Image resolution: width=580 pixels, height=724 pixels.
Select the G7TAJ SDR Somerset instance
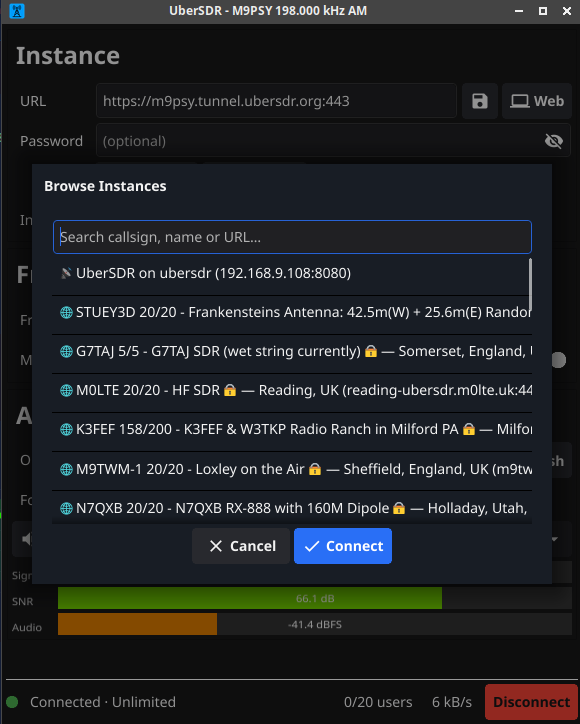[292, 351]
